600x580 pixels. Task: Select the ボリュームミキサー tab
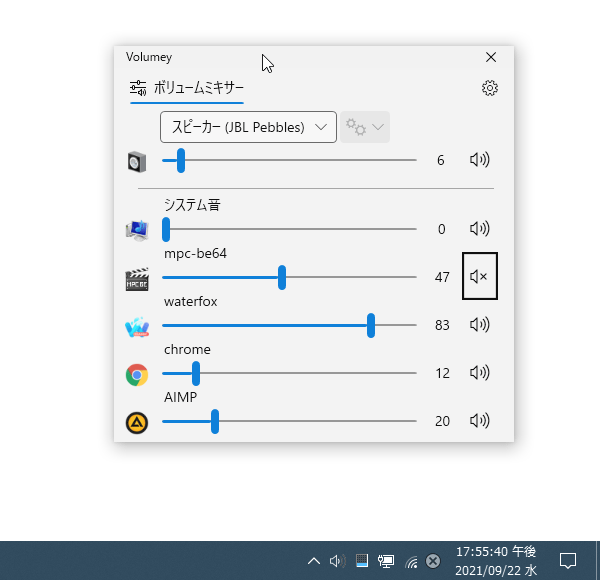point(187,90)
